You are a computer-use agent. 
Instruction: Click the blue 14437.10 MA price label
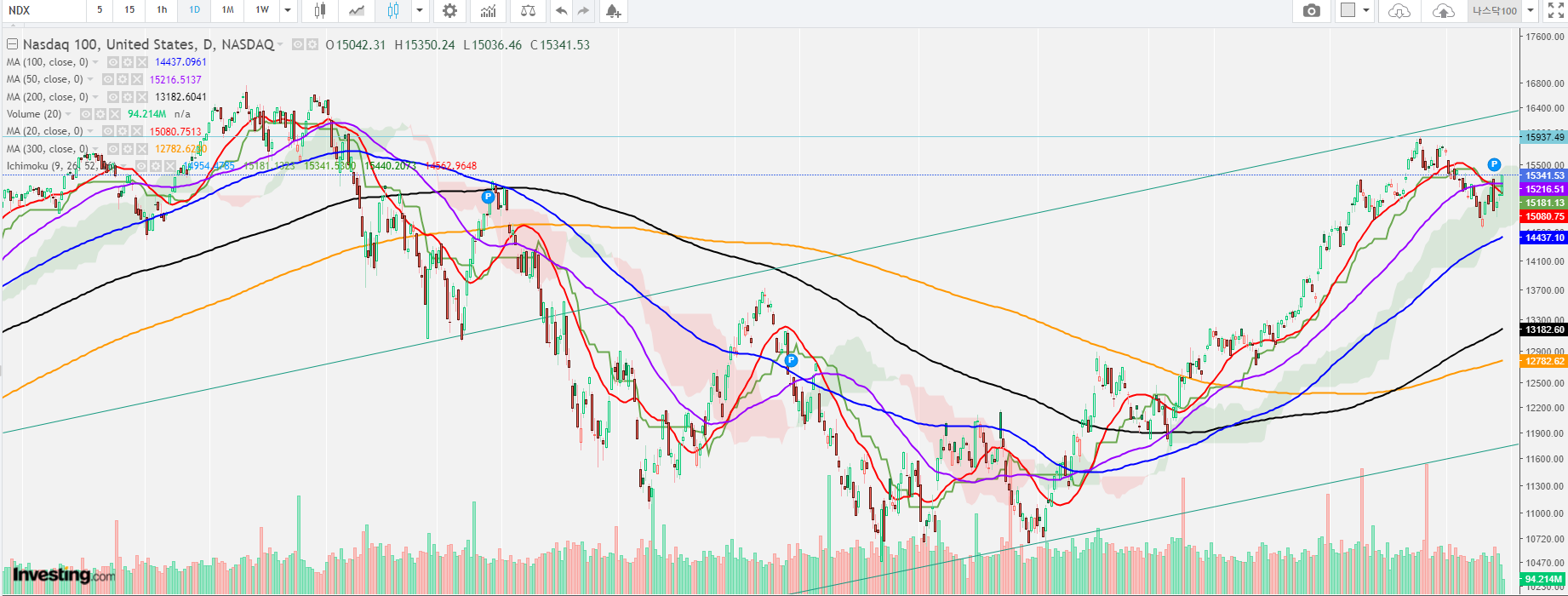tap(1544, 238)
